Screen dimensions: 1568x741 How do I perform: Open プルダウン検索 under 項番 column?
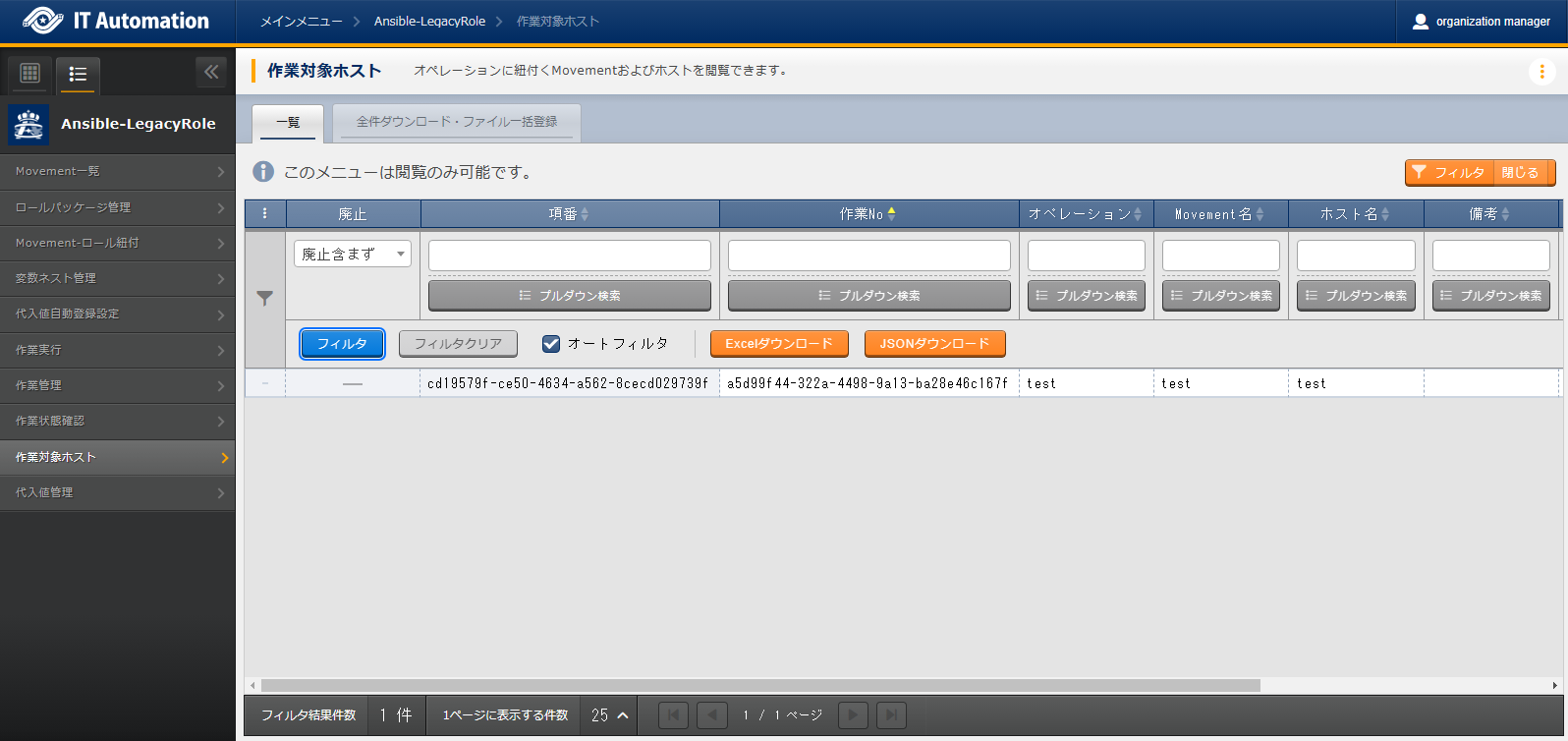(x=569, y=296)
